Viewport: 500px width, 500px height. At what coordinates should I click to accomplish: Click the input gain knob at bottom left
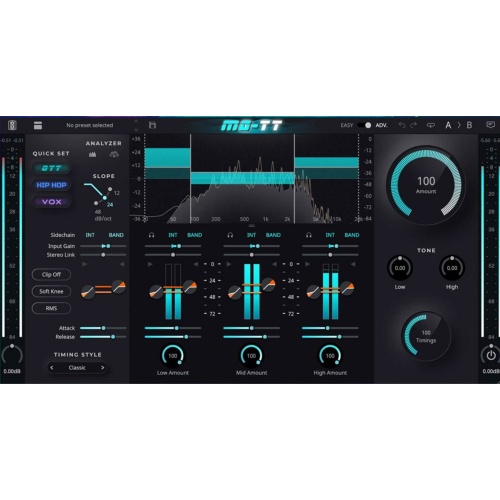tap(12, 355)
